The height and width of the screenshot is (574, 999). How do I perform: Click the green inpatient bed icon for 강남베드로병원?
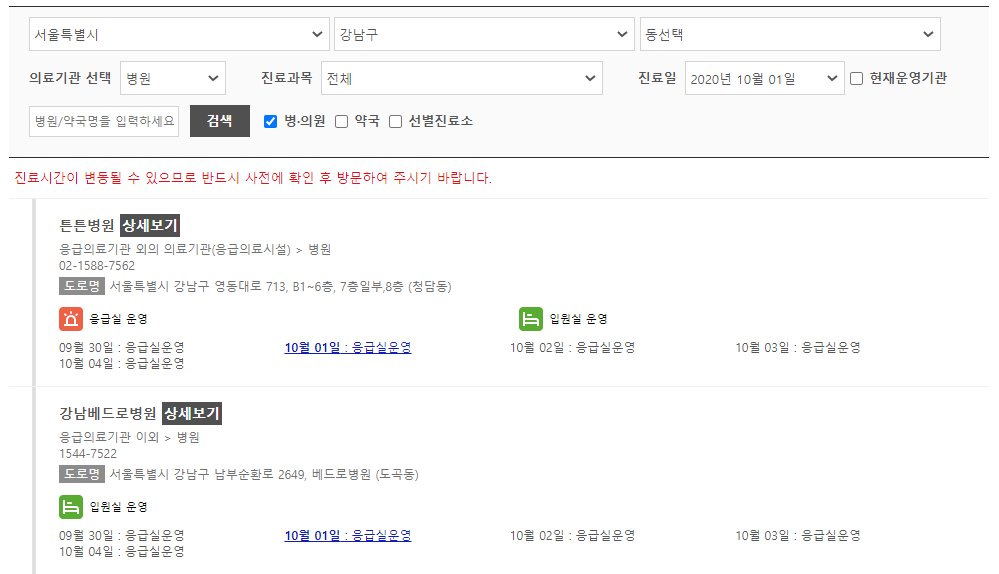click(x=71, y=507)
